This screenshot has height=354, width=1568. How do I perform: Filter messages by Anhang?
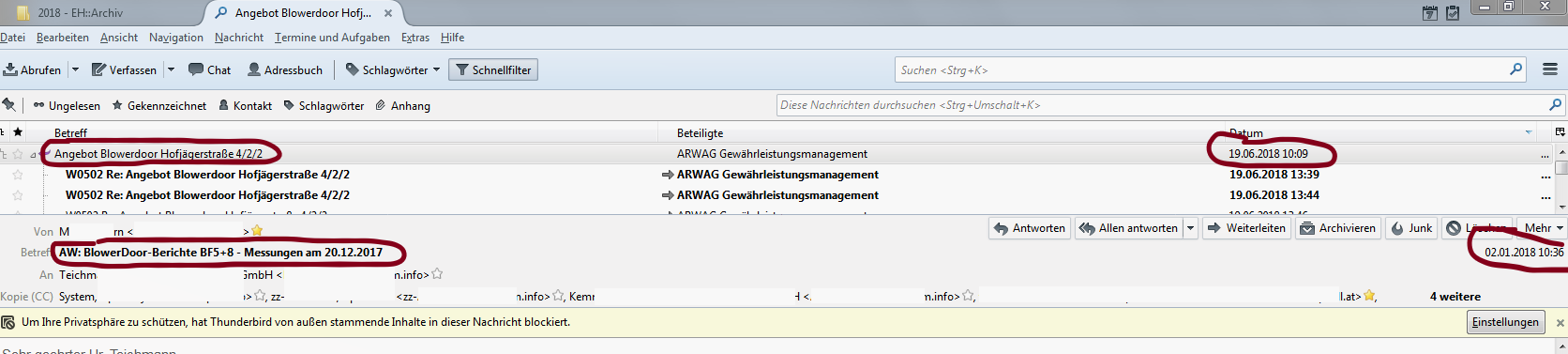point(402,106)
